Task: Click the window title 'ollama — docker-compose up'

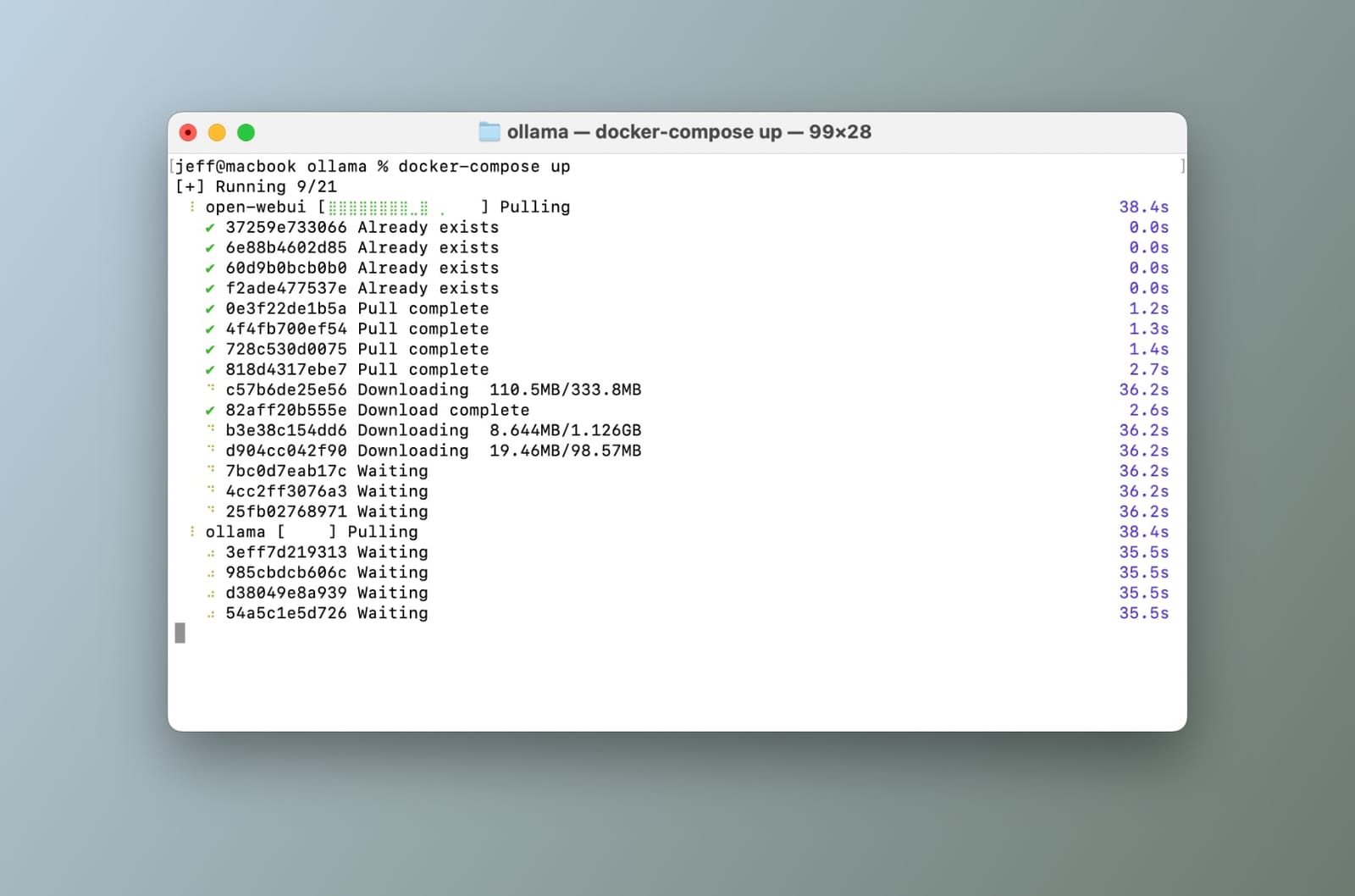Action: 644,132
